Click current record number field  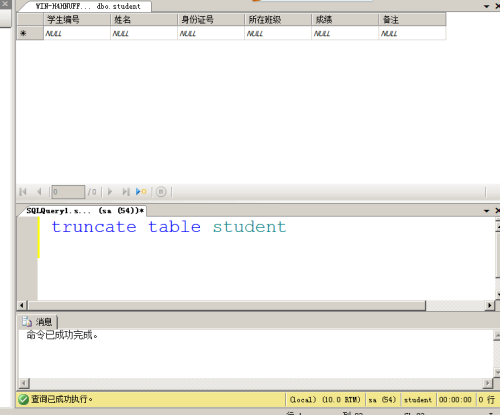68,192
